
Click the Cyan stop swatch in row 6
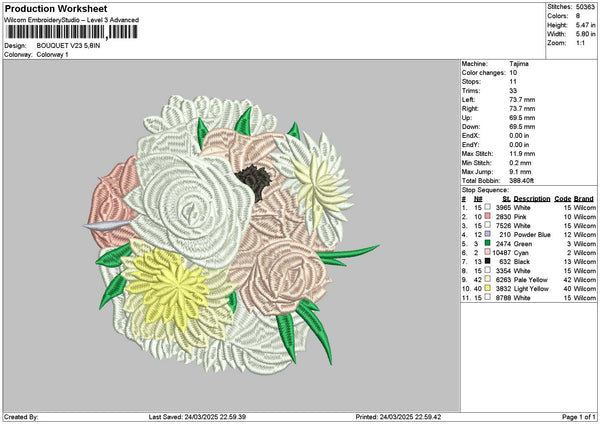[488, 252]
